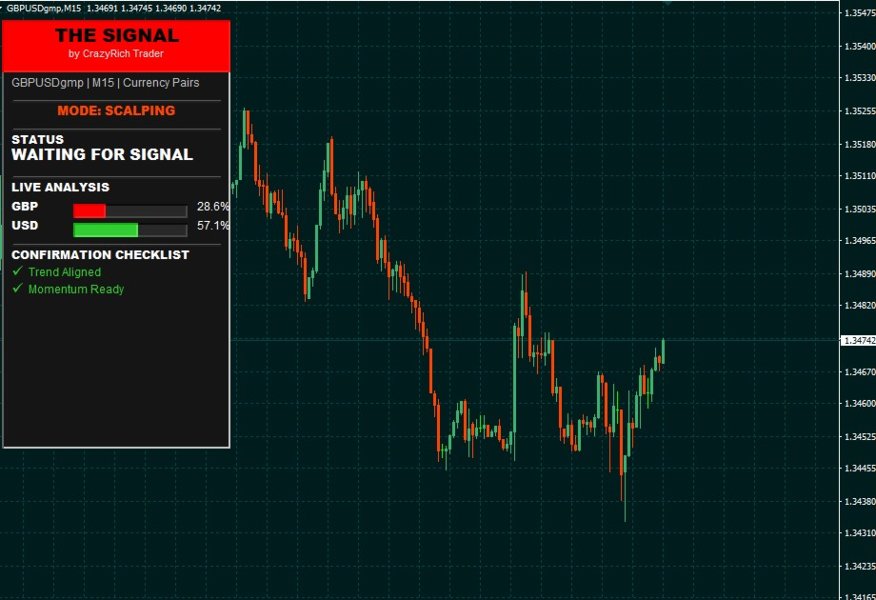Click the 1.35330 price axis label
The image size is (876, 600).
[860, 78]
